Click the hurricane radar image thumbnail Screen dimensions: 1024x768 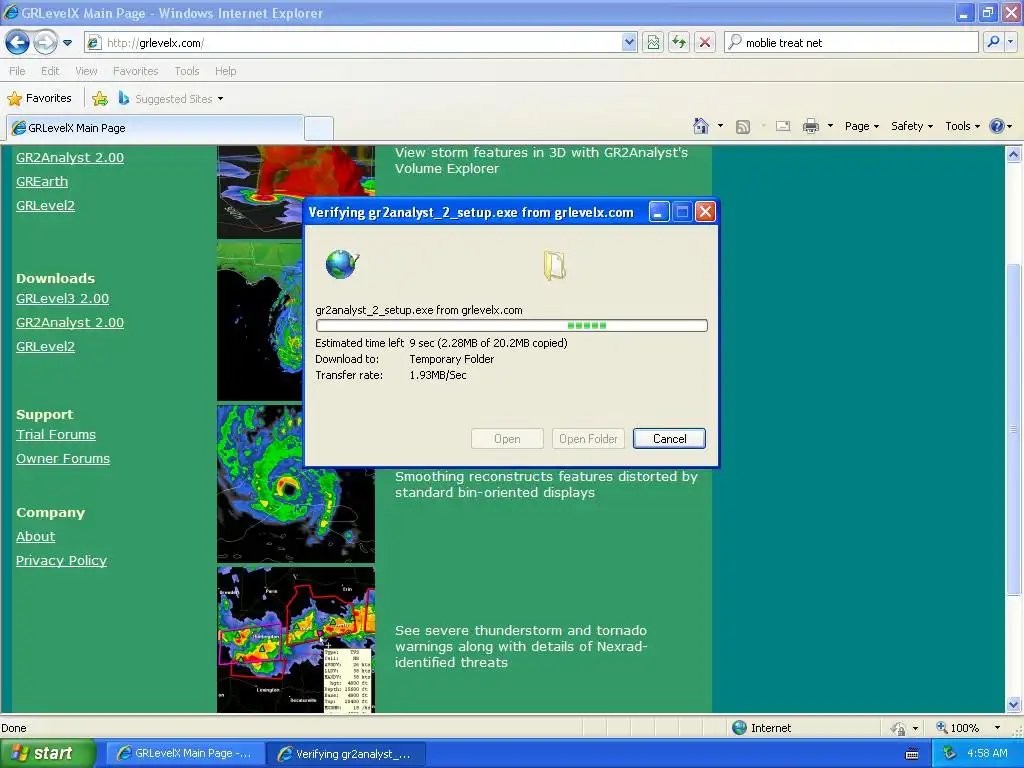coord(296,483)
